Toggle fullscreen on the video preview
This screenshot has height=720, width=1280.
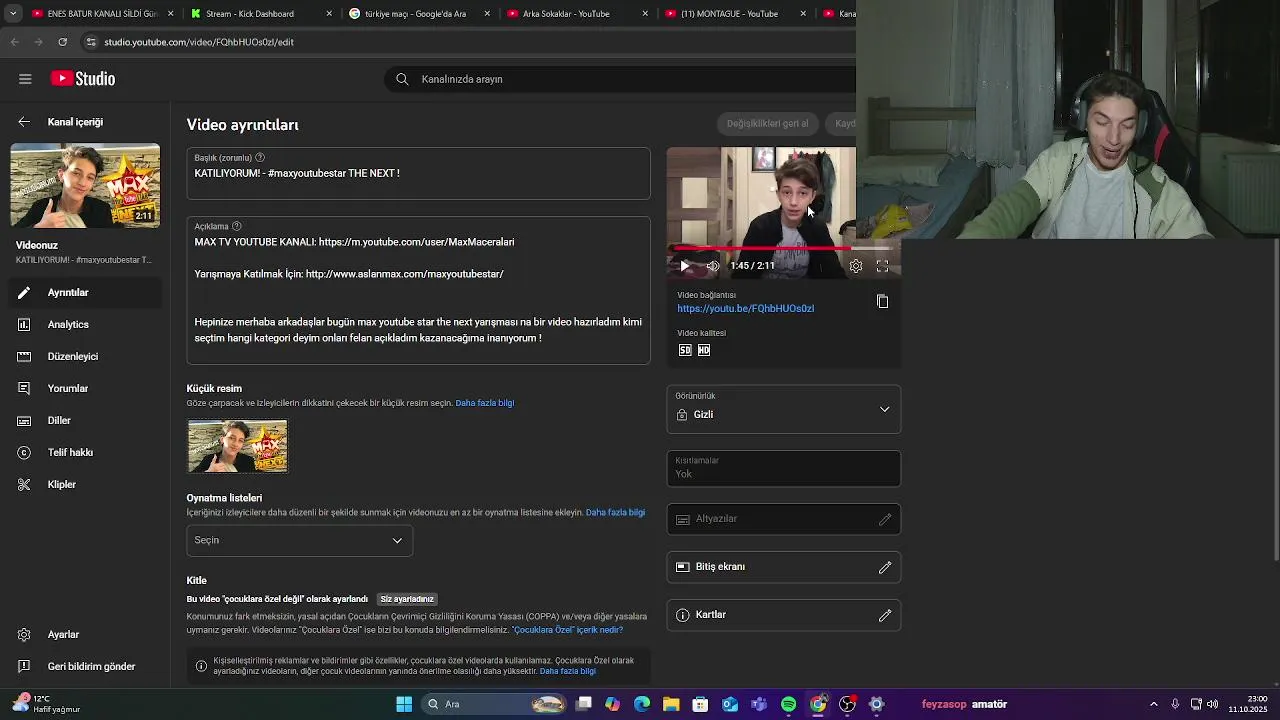pos(882,266)
